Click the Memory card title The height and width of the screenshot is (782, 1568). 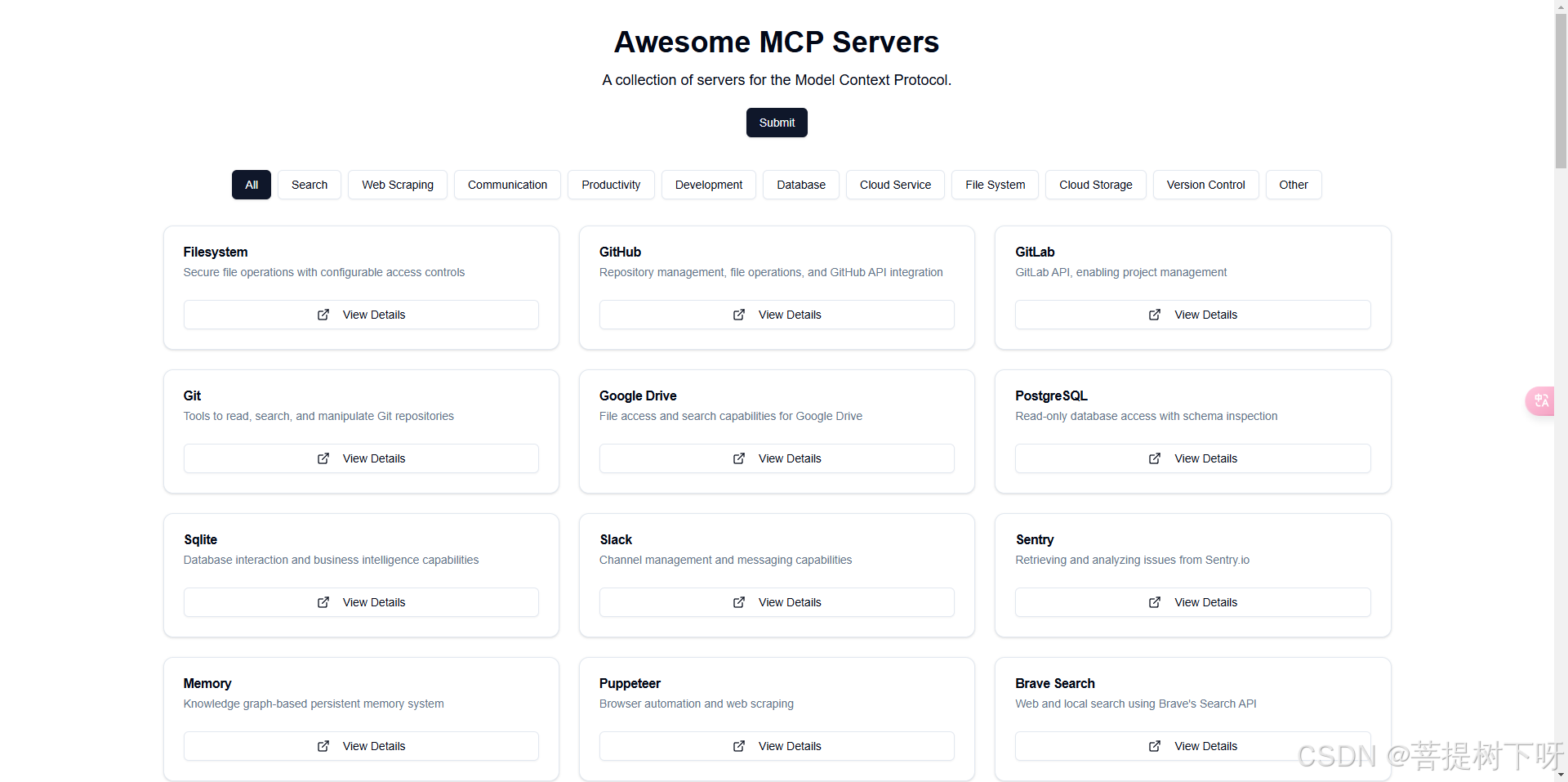(x=207, y=683)
